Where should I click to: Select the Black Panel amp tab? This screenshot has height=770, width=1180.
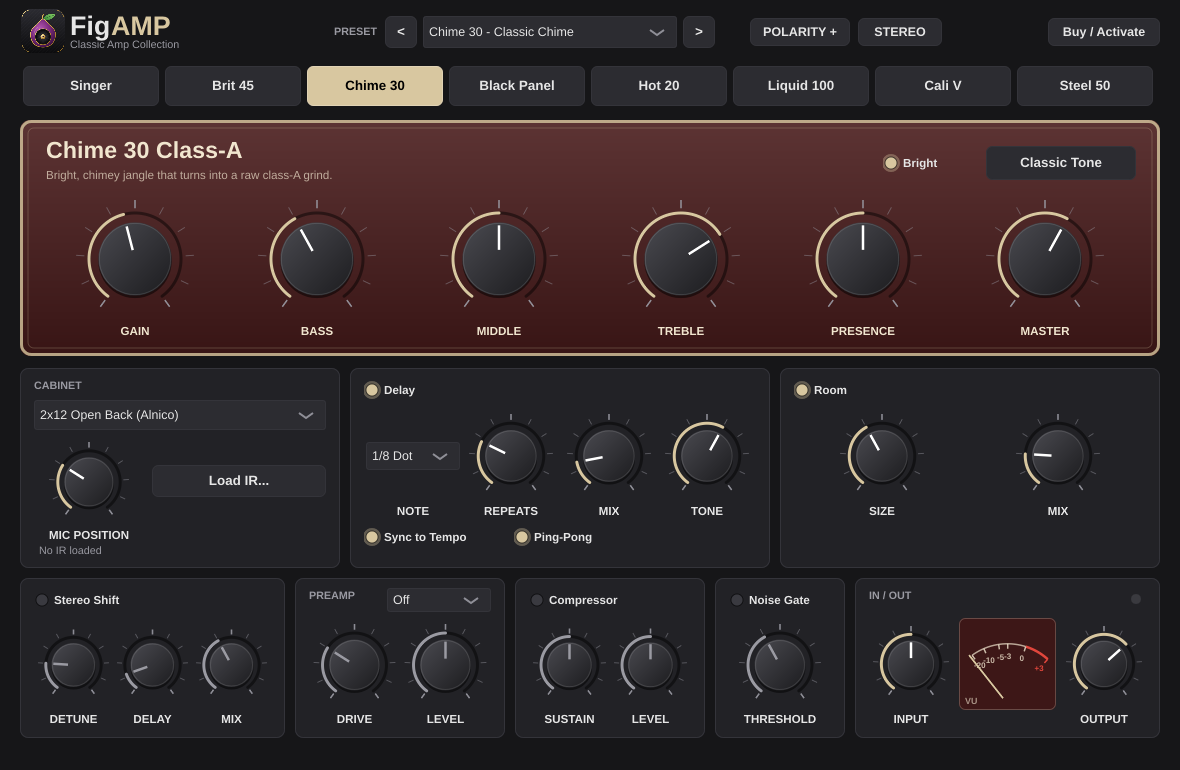pos(517,86)
